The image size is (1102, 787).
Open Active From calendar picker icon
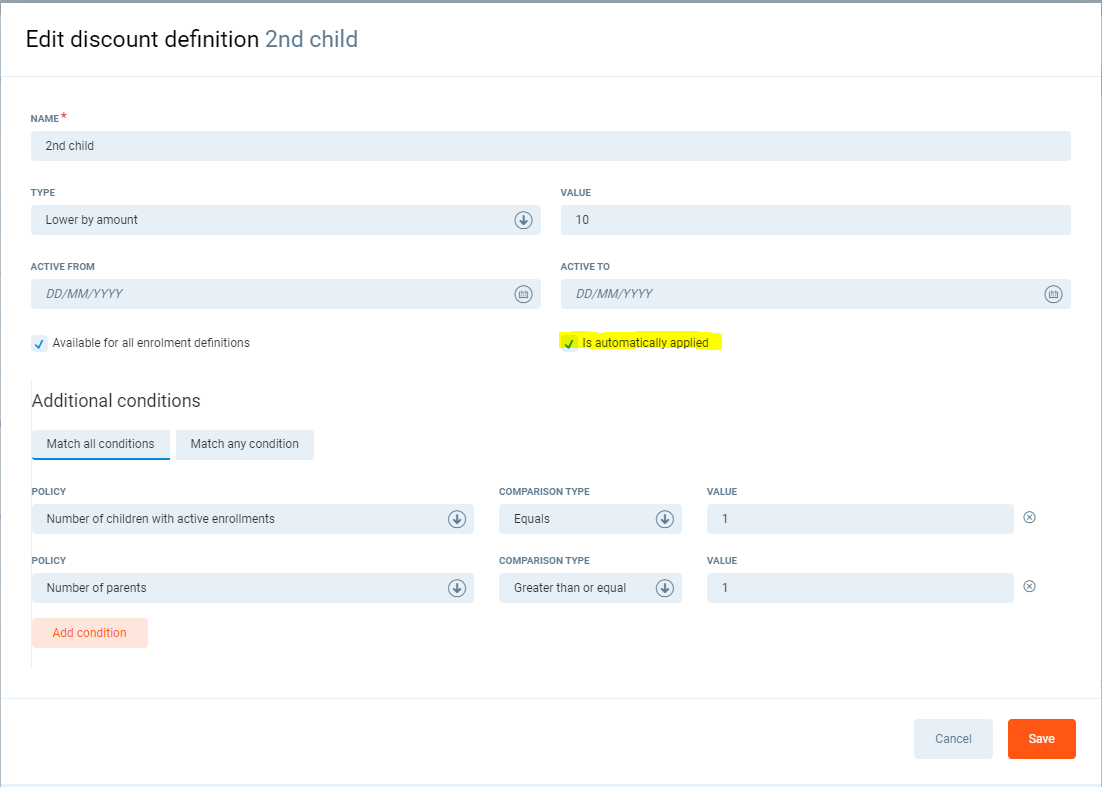(522, 294)
